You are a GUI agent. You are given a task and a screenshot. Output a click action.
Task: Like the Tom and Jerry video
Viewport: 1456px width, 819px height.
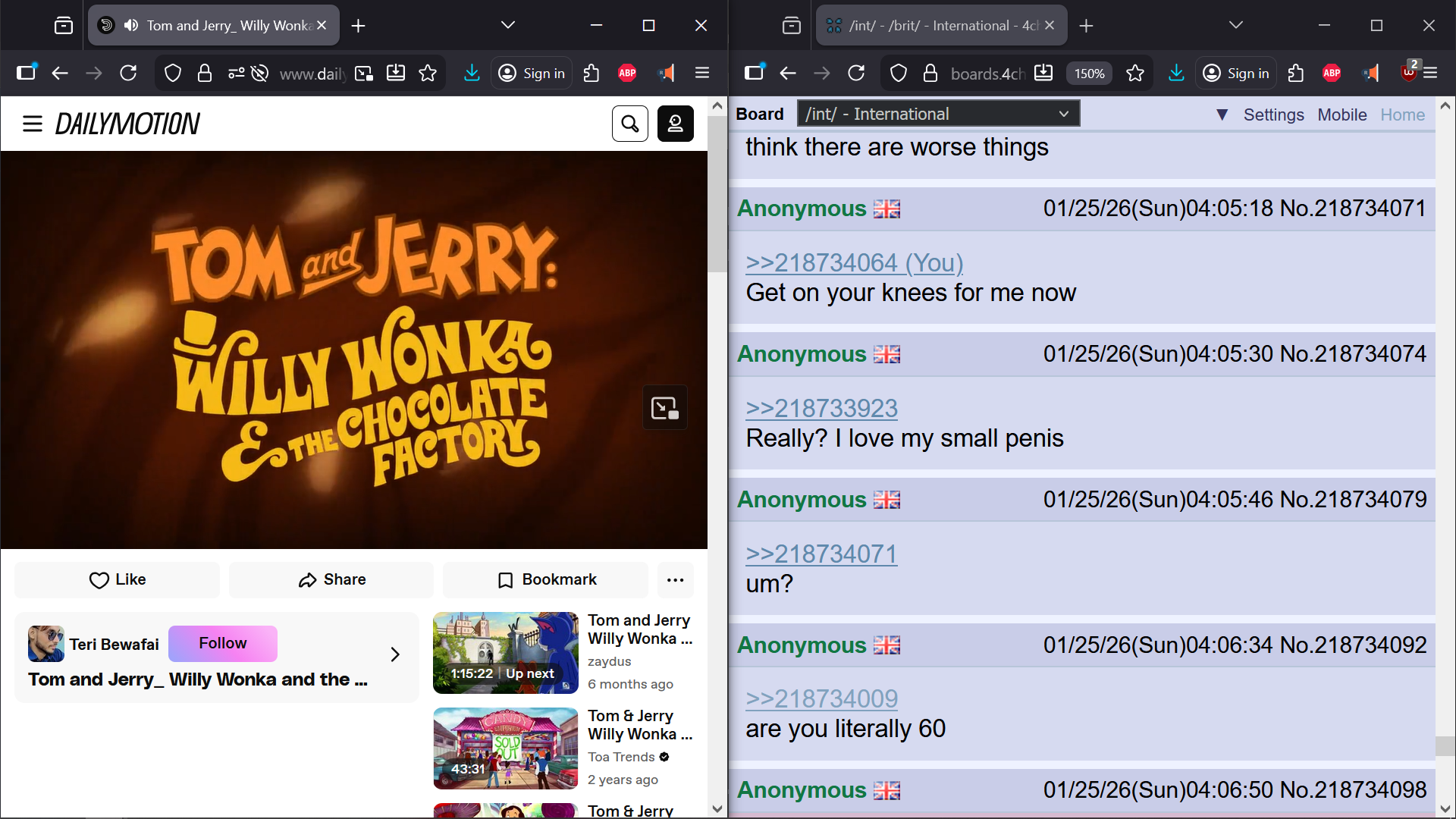(117, 579)
